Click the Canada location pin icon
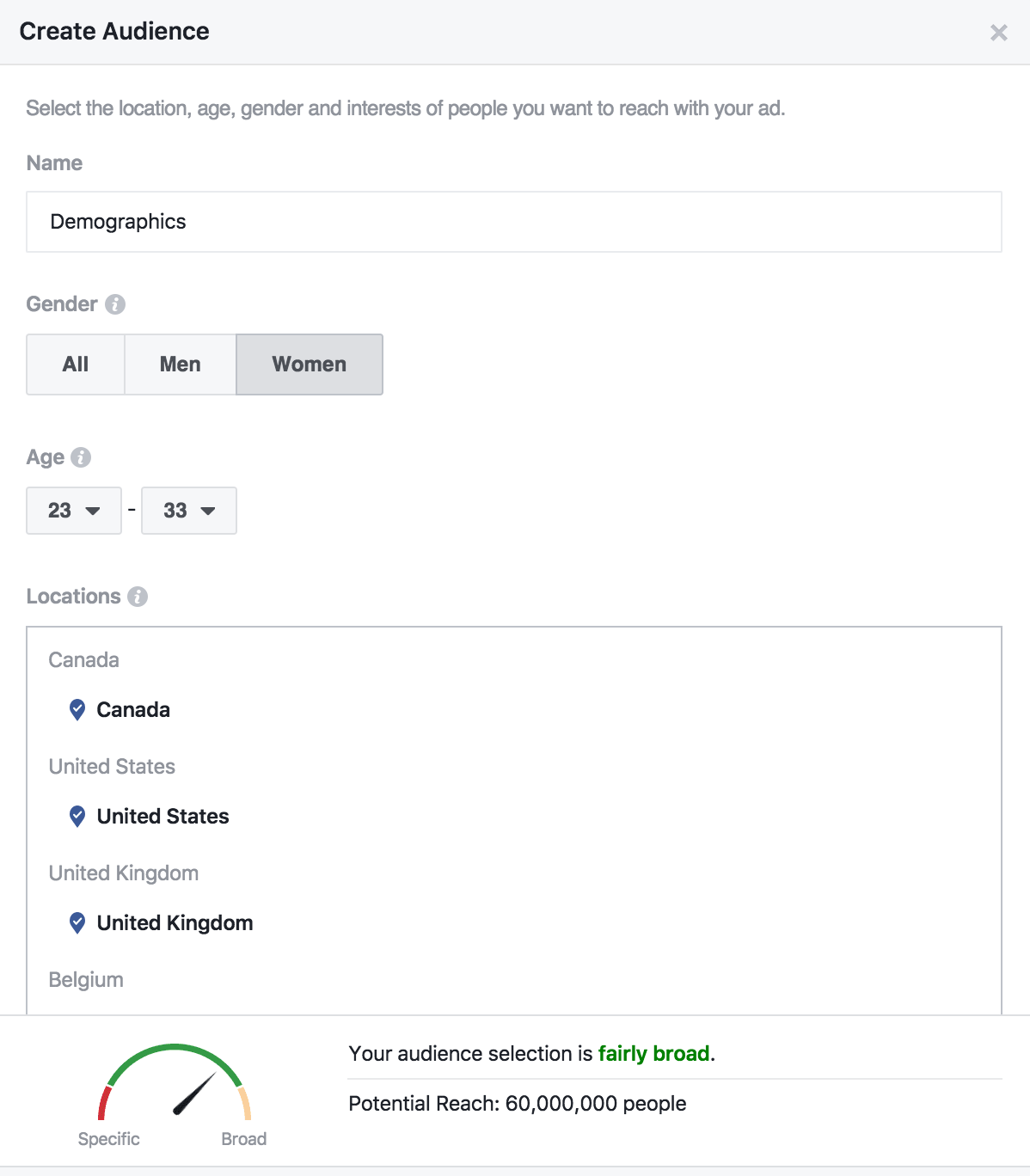This screenshot has width=1030, height=1176. point(77,710)
